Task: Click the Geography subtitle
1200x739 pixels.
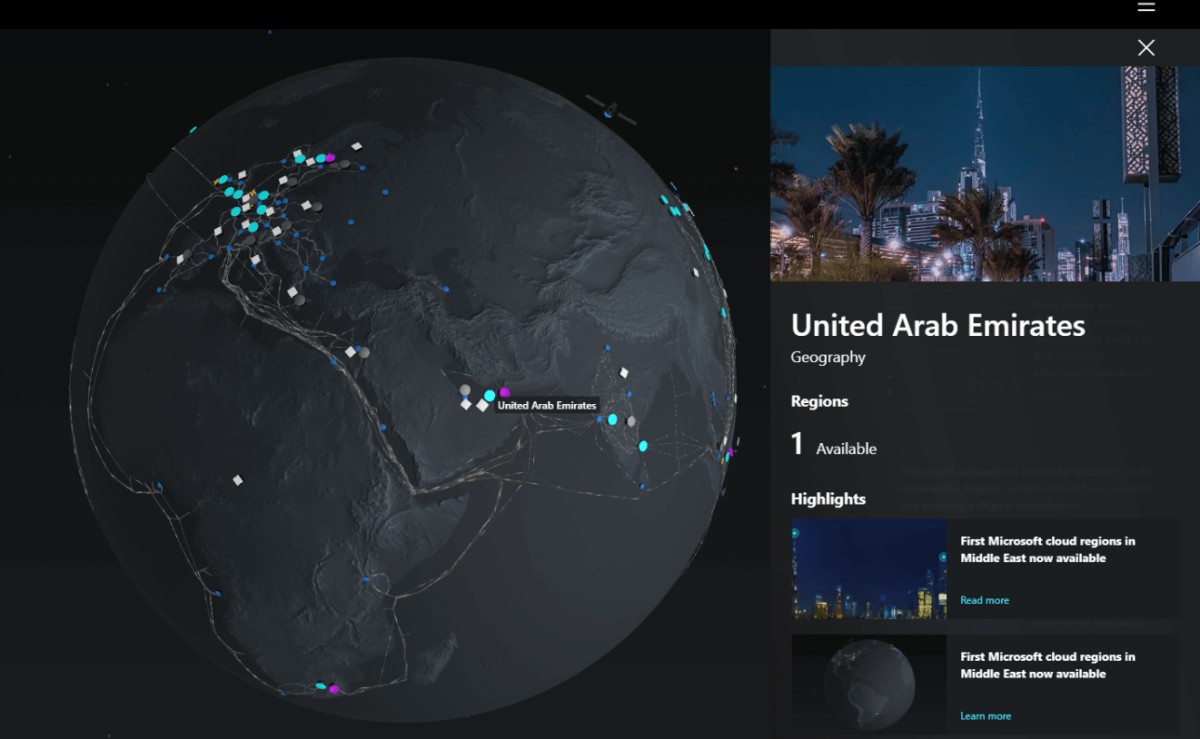Action: tap(828, 357)
